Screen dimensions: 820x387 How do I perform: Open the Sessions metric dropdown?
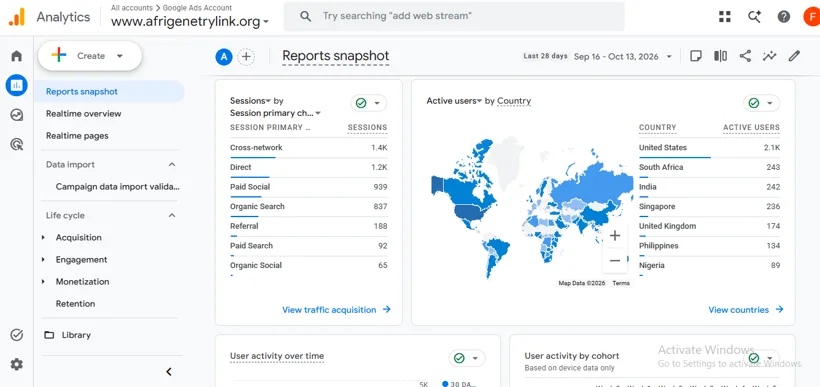tap(250, 100)
